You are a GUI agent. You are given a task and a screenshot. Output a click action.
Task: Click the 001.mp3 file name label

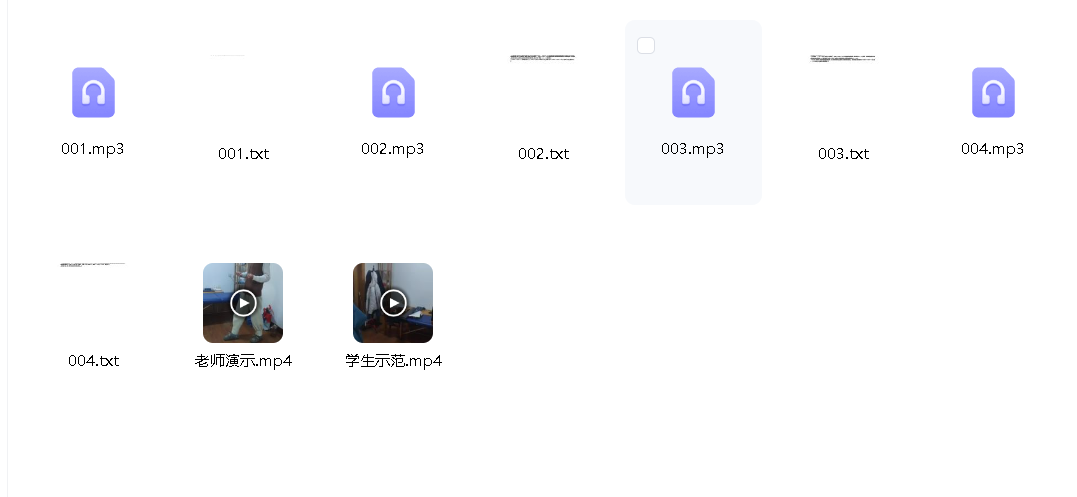93,149
